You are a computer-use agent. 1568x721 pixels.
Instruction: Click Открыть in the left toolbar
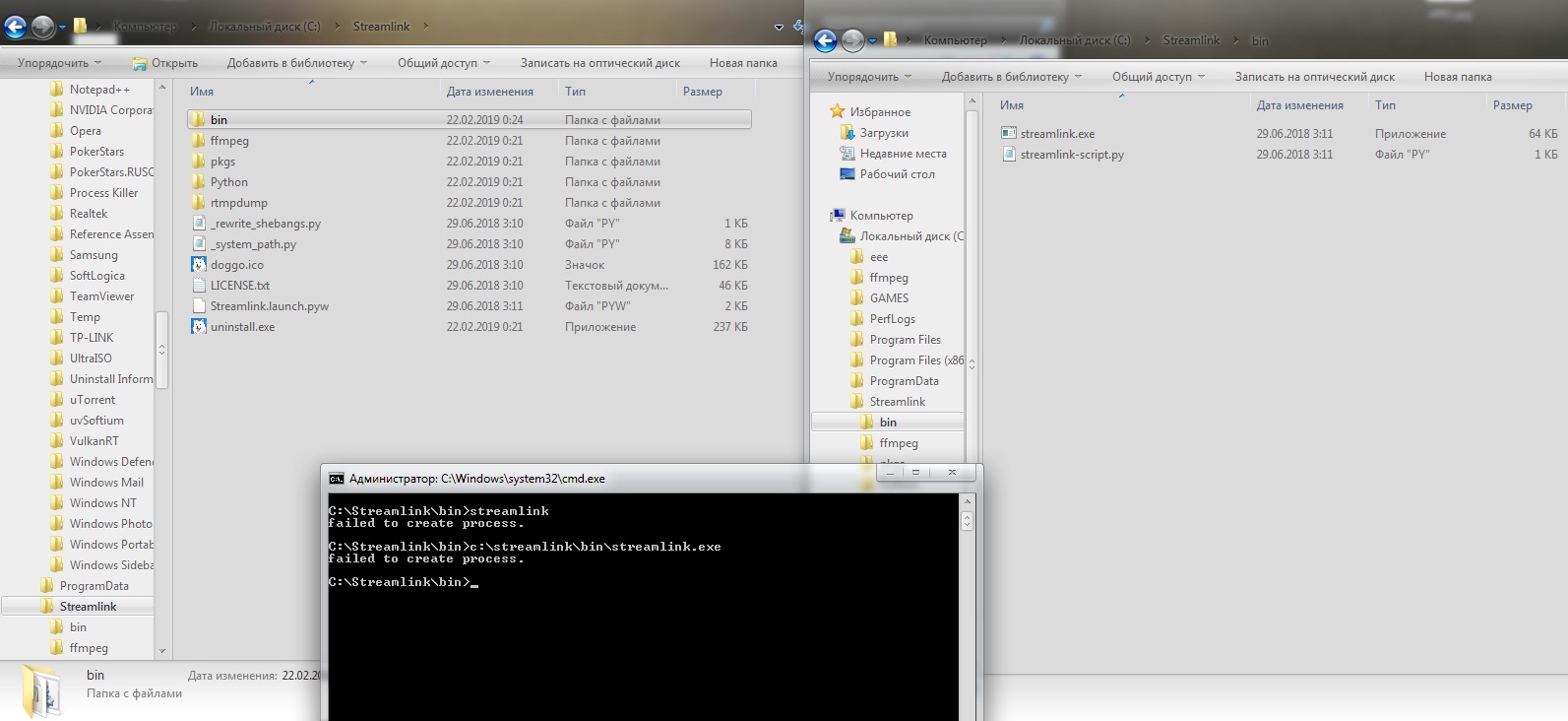click(165, 63)
